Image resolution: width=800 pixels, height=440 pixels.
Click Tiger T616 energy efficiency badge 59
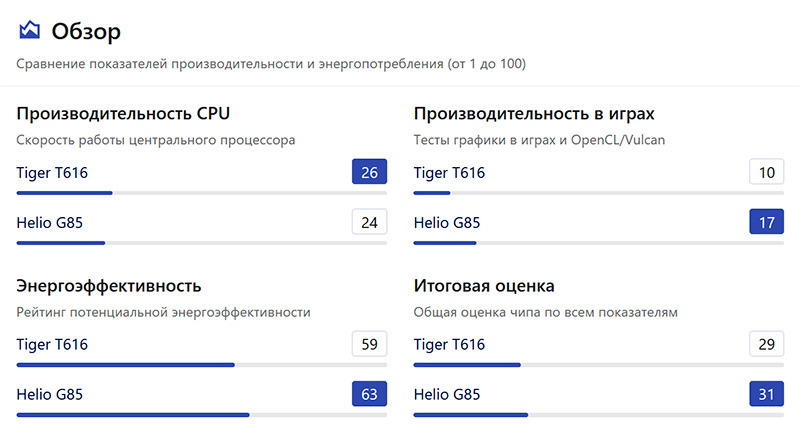click(x=369, y=345)
